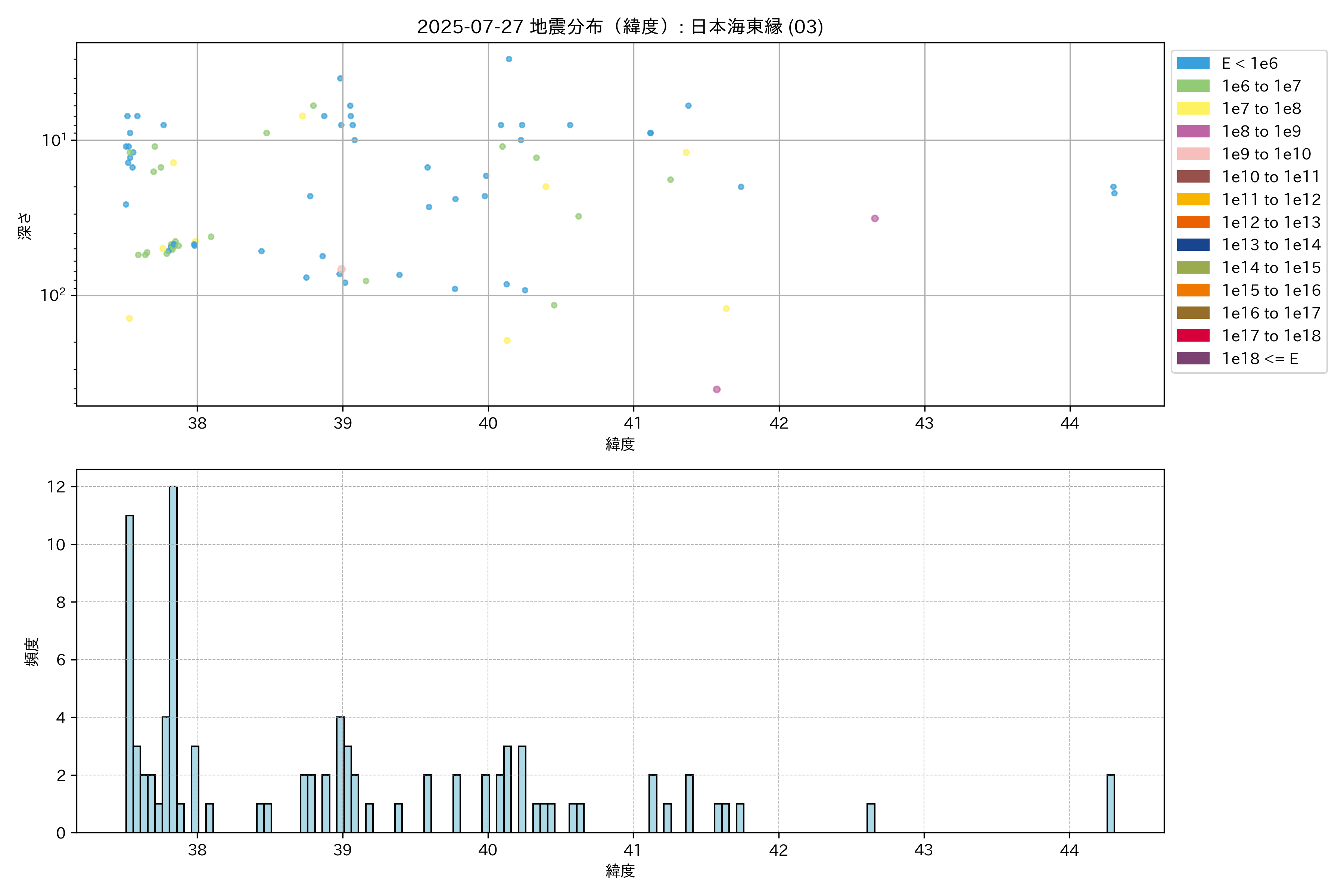Click the pink 1e9 to 1e10 legend swatch
This screenshot has height=896, width=1344.
point(1192,154)
